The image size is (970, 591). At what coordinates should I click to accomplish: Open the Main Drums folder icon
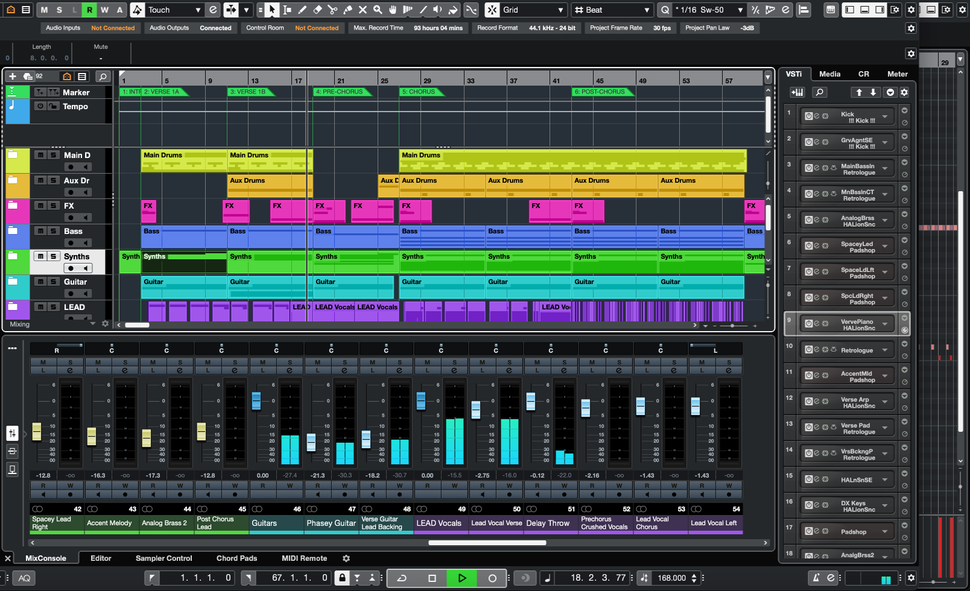[x=15, y=155]
